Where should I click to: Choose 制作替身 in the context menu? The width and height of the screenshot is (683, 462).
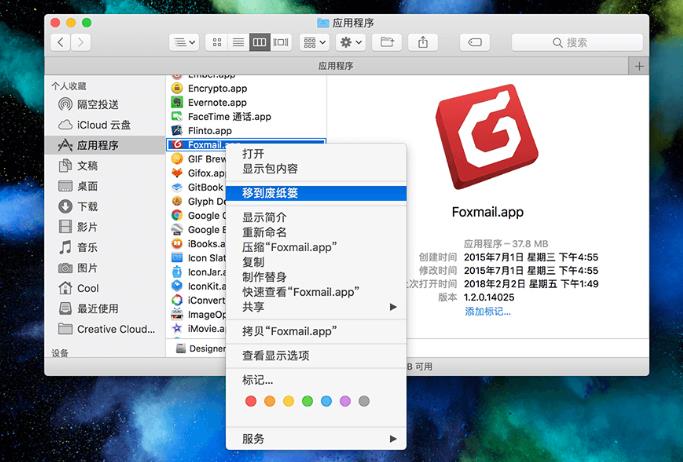click(316, 277)
